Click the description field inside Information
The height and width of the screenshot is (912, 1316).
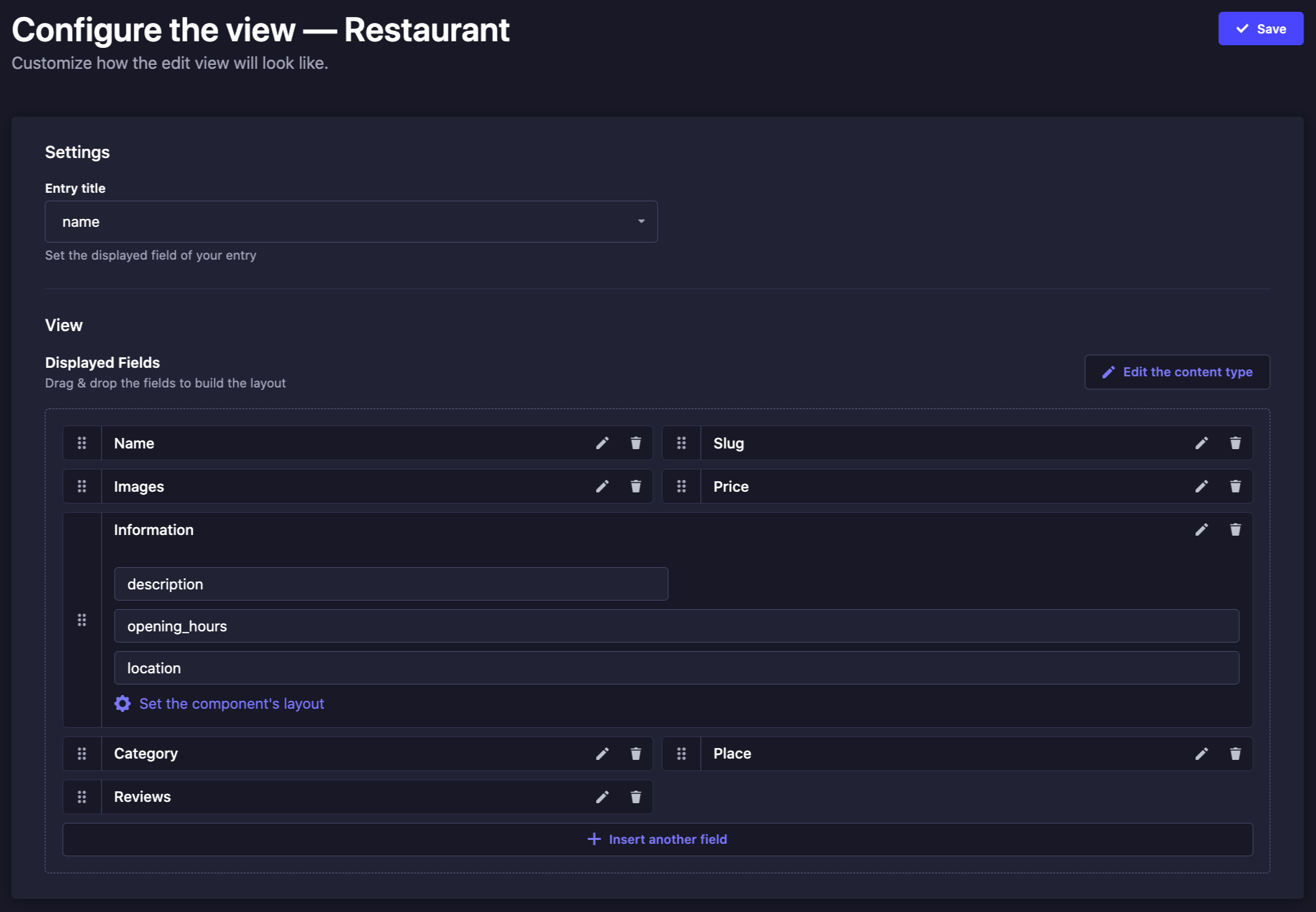coord(391,584)
